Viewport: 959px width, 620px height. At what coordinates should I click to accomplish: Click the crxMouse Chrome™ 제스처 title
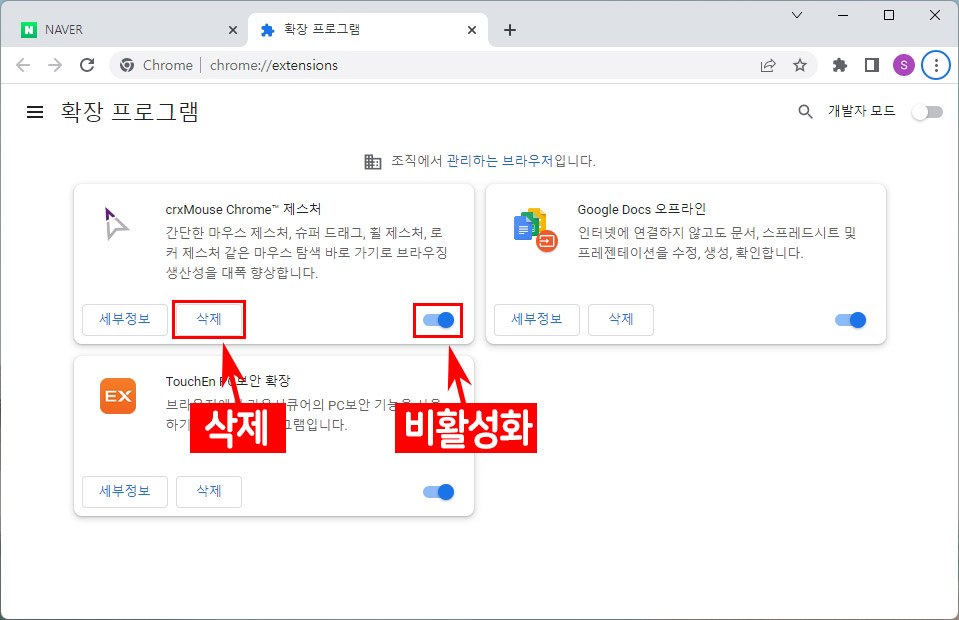pos(243,209)
